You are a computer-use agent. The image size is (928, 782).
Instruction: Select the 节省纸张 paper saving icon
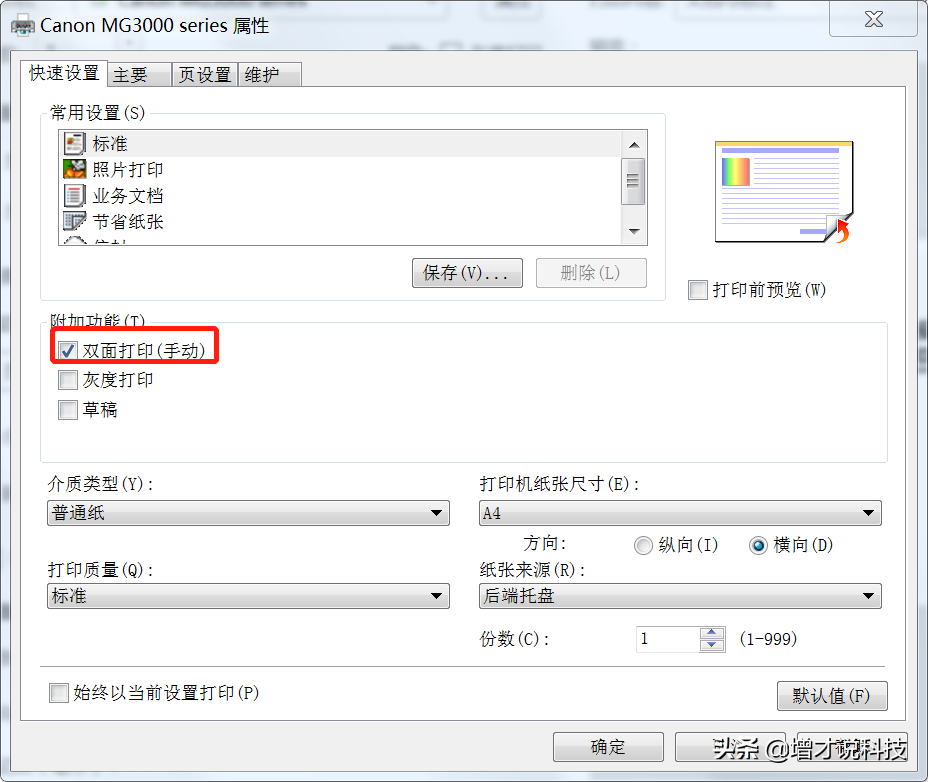(x=75, y=221)
